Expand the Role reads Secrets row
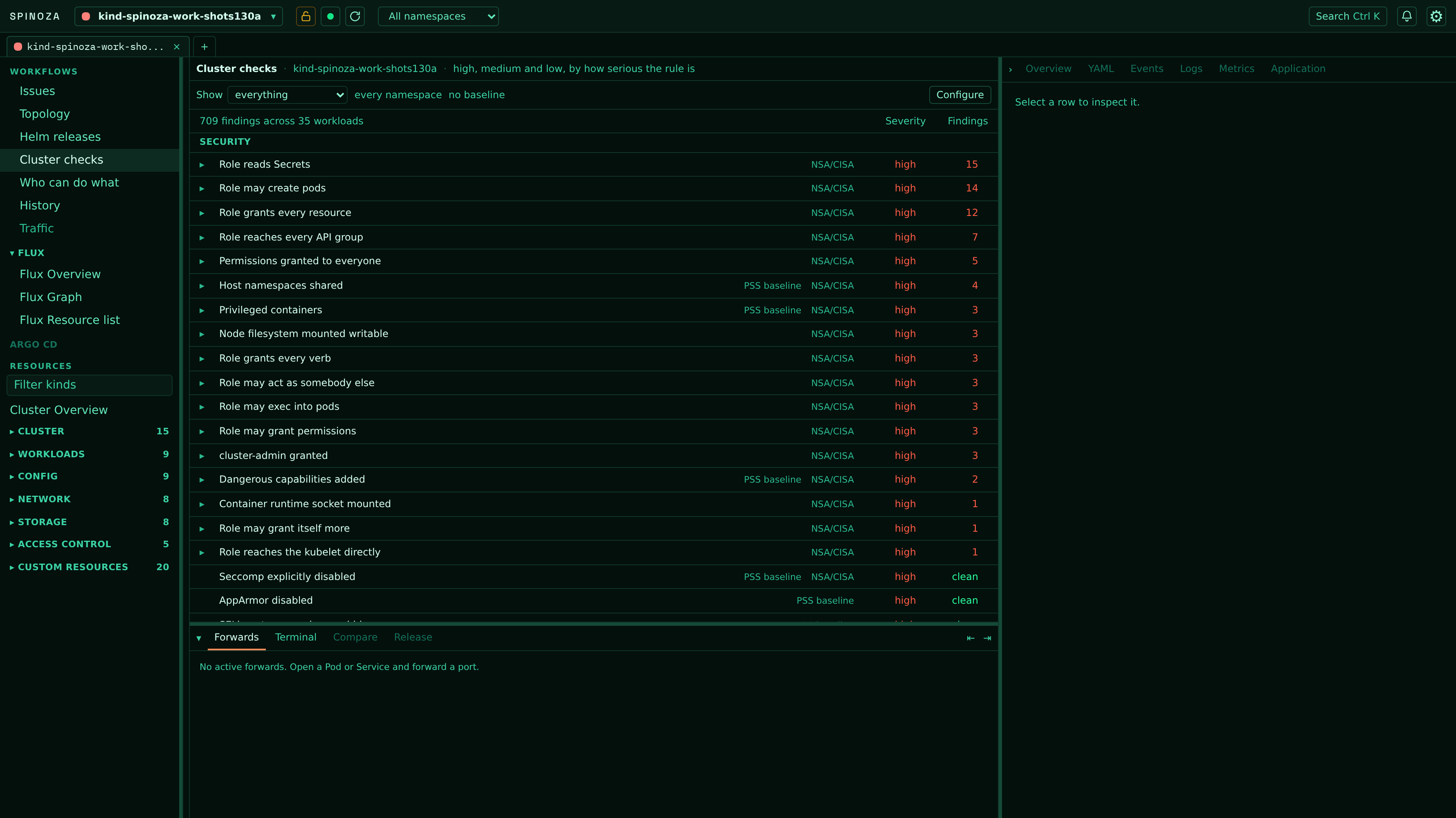Viewport: 1456px width, 818px height. [x=202, y=164]
